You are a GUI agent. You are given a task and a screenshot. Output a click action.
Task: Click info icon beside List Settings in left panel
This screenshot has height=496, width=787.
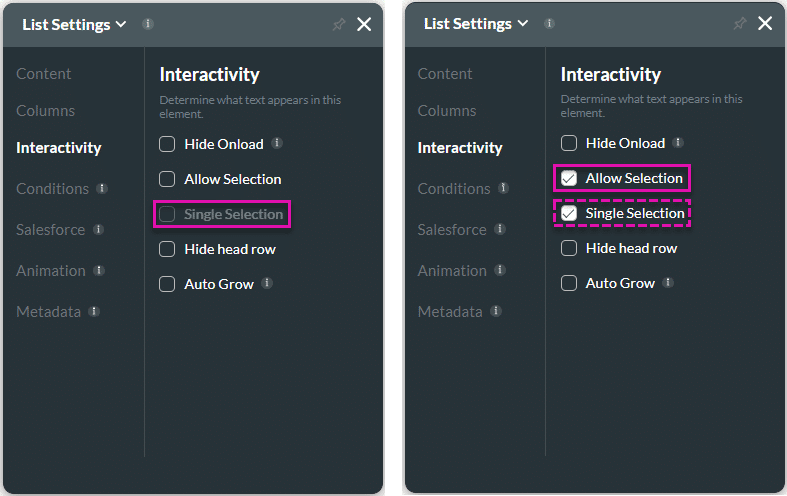[148, 23]
